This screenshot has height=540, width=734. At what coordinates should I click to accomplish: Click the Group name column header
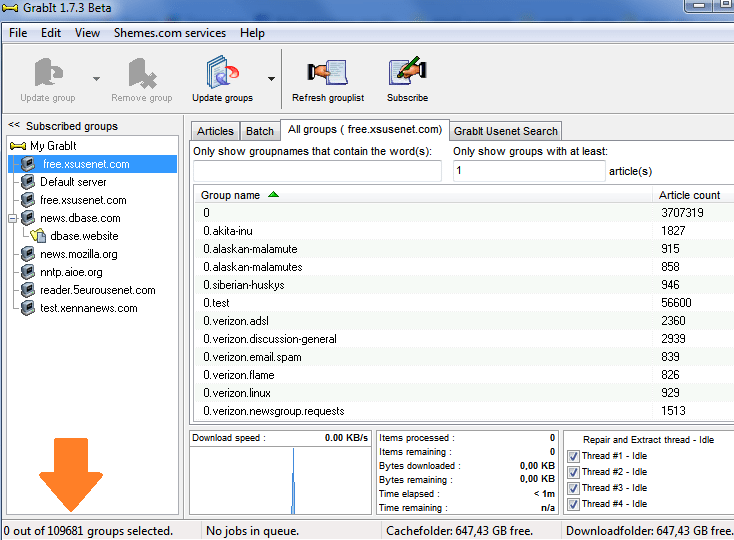click(x=423, y=195)
